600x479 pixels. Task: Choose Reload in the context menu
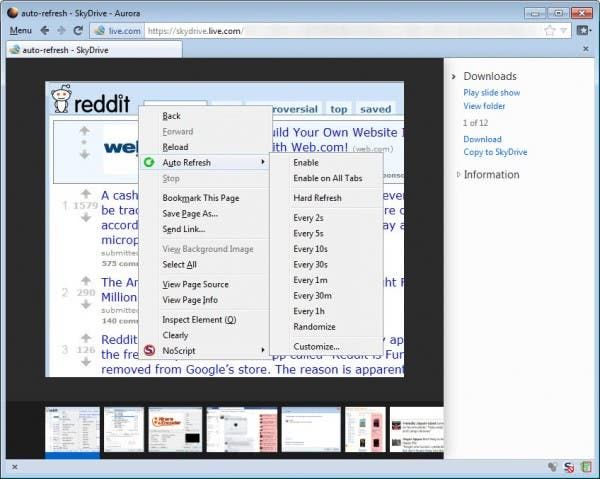point(175,147)
